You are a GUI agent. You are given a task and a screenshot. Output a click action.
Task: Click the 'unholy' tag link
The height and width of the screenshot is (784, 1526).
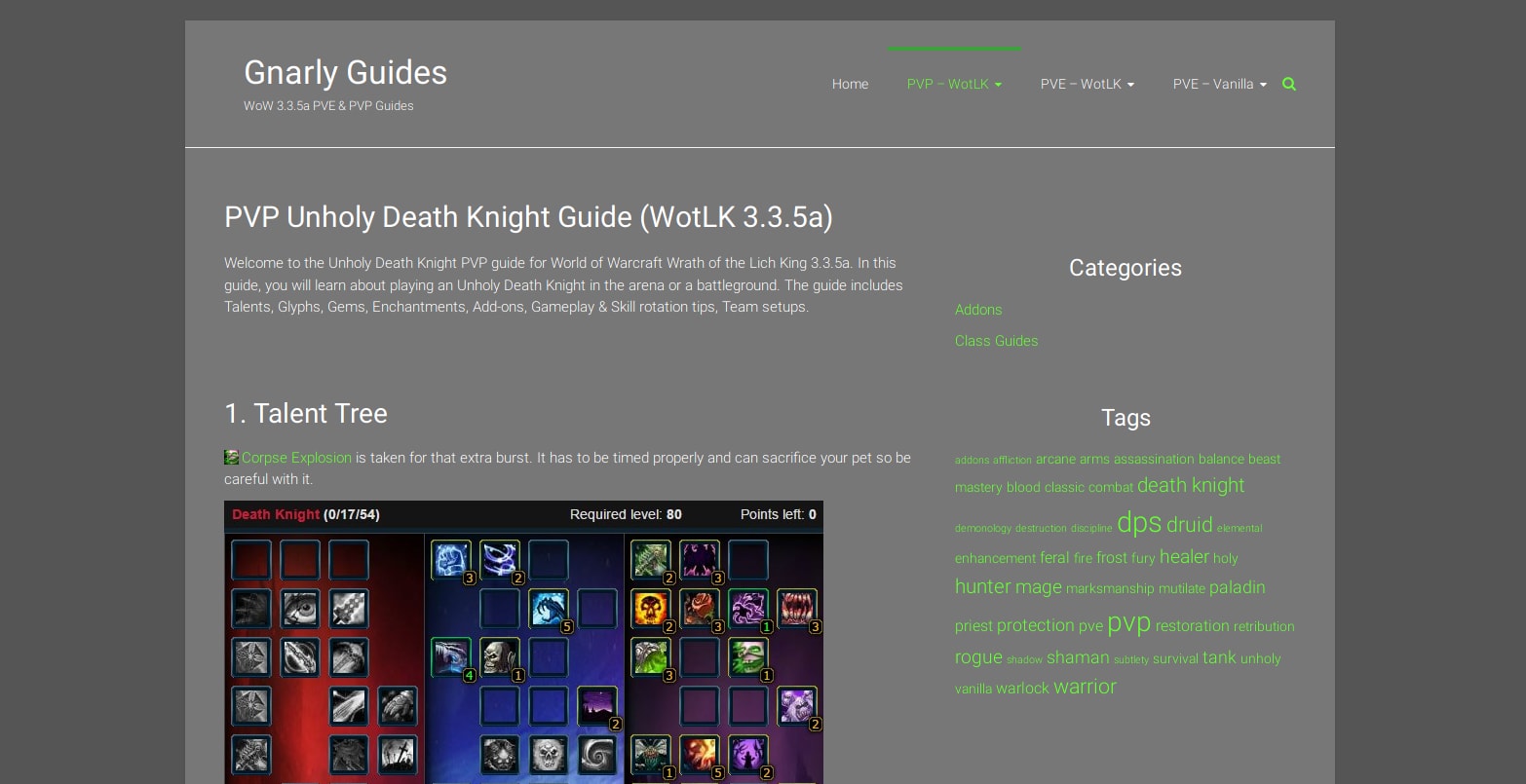pyautogui.click(x=1260, y=658)
